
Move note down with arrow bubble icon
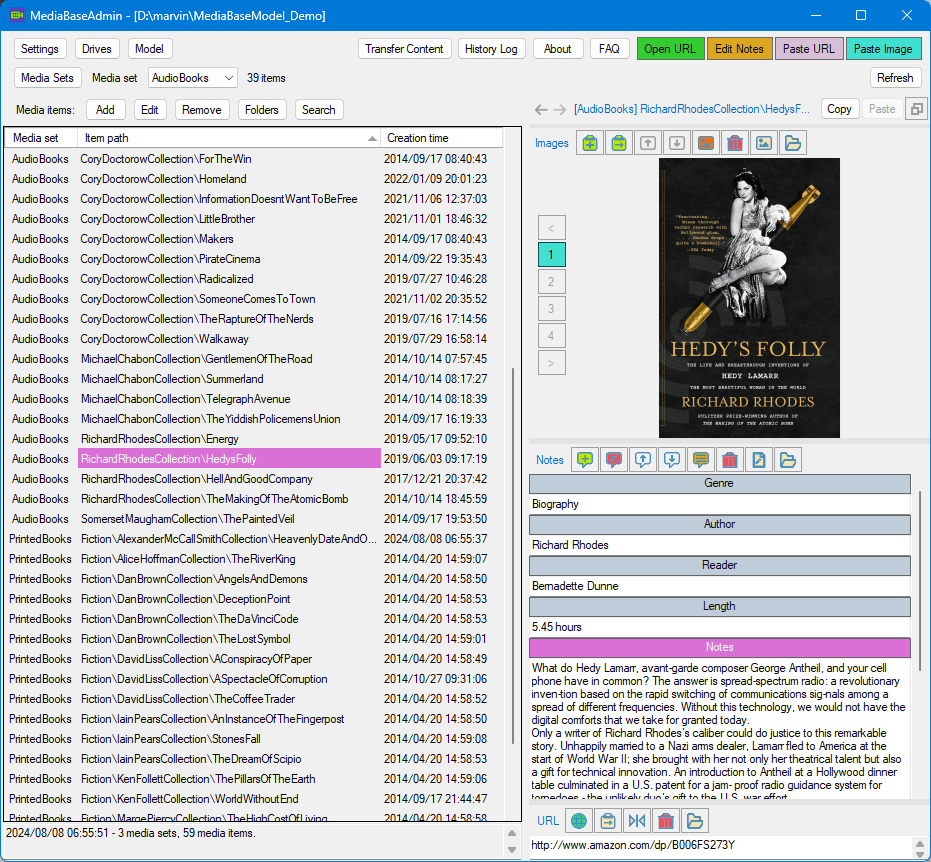pyautogui.click(x=672, y=459)
